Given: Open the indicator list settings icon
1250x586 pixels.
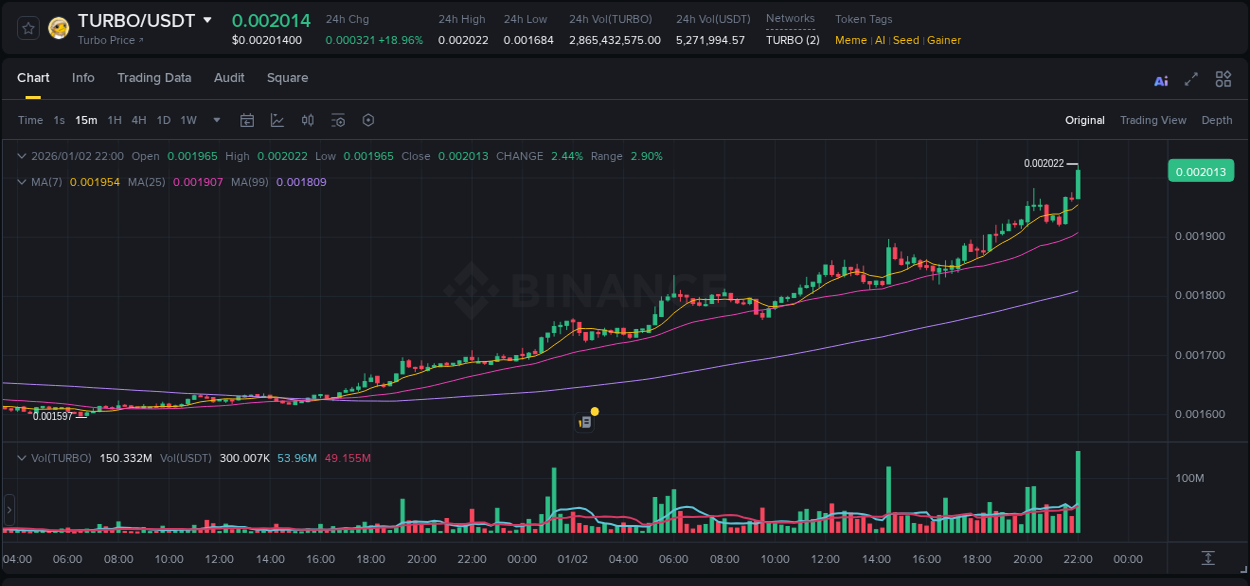Looking at the screenshot, I should 338,119.
